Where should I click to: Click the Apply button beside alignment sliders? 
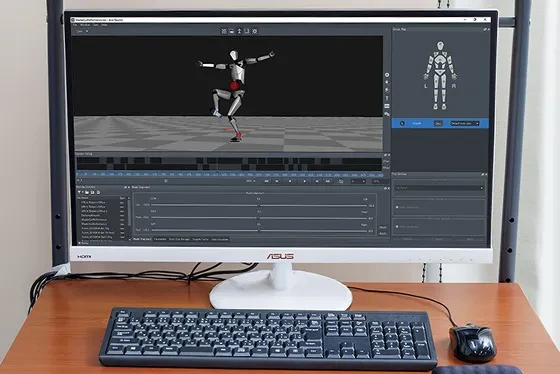tap(383, 233)
